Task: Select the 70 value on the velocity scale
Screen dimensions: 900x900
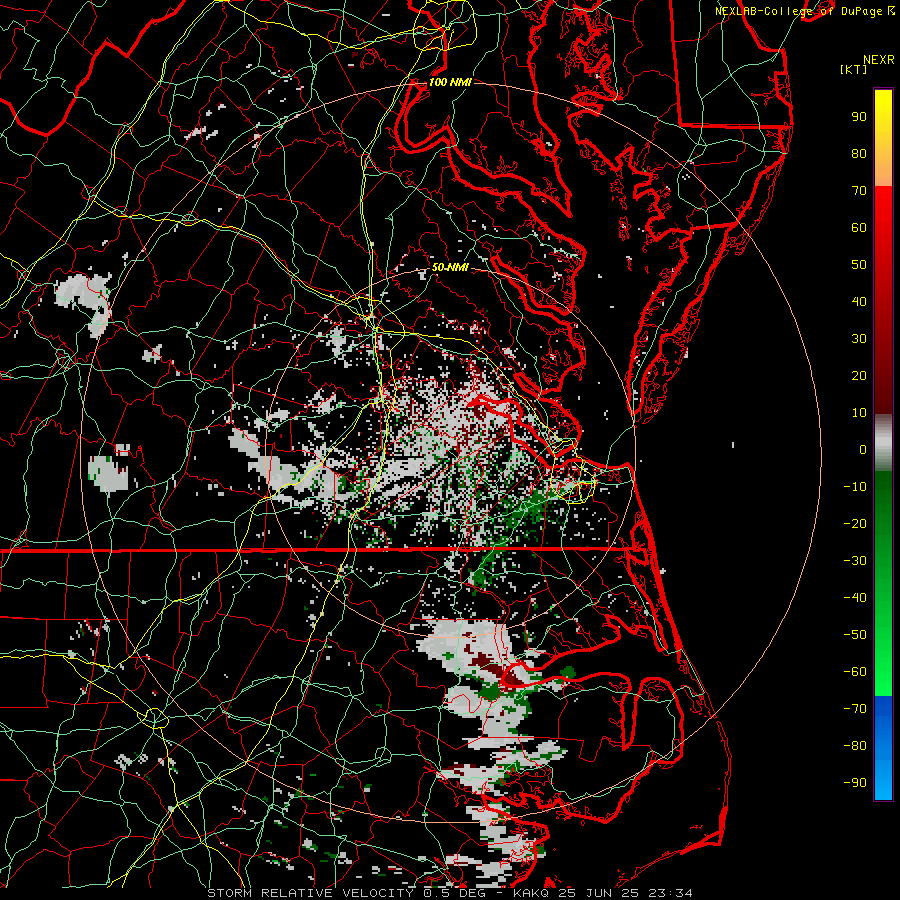Action: tap(859, 191)
